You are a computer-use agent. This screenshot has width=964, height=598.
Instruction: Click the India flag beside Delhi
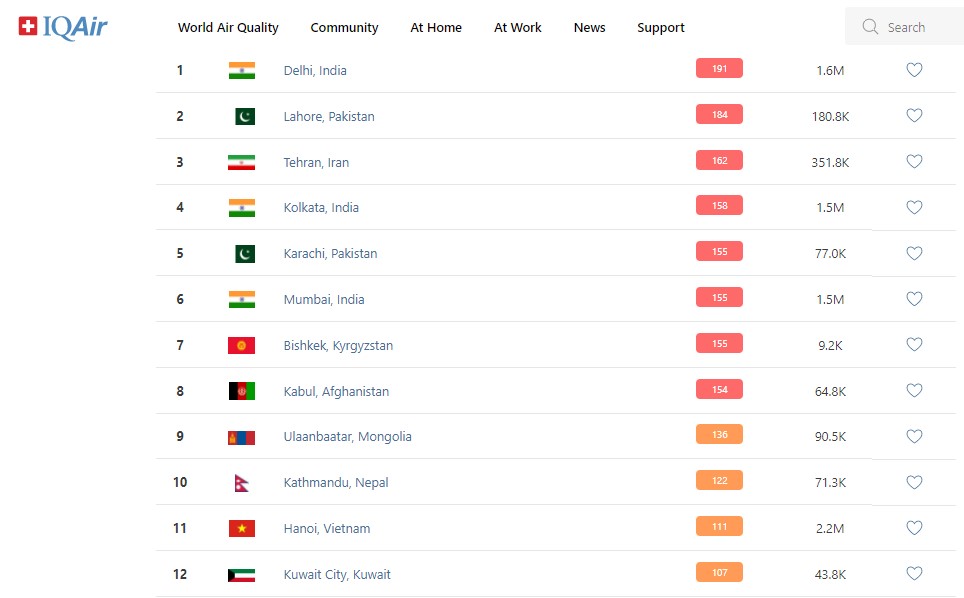(x=241, y=70)
